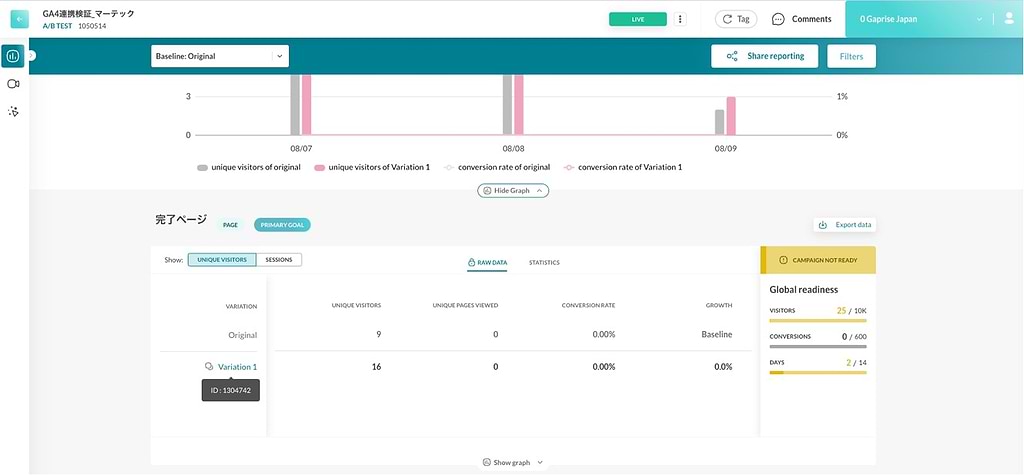Expand Show graph at the bottom
The height and width of the screenshot is (476, 1024).
[512, 463]
